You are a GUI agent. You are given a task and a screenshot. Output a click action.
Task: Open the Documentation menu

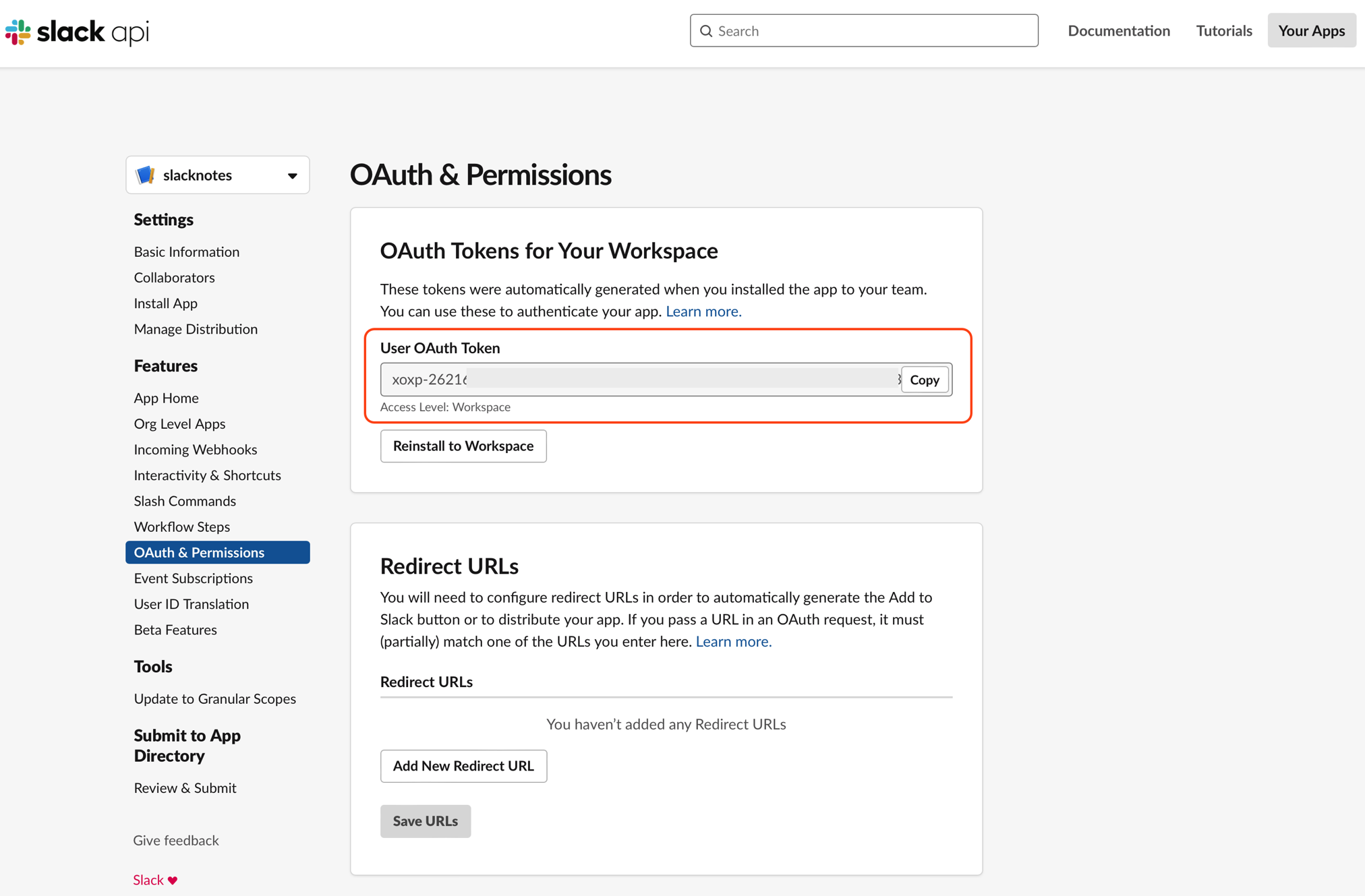point(1118,31)
